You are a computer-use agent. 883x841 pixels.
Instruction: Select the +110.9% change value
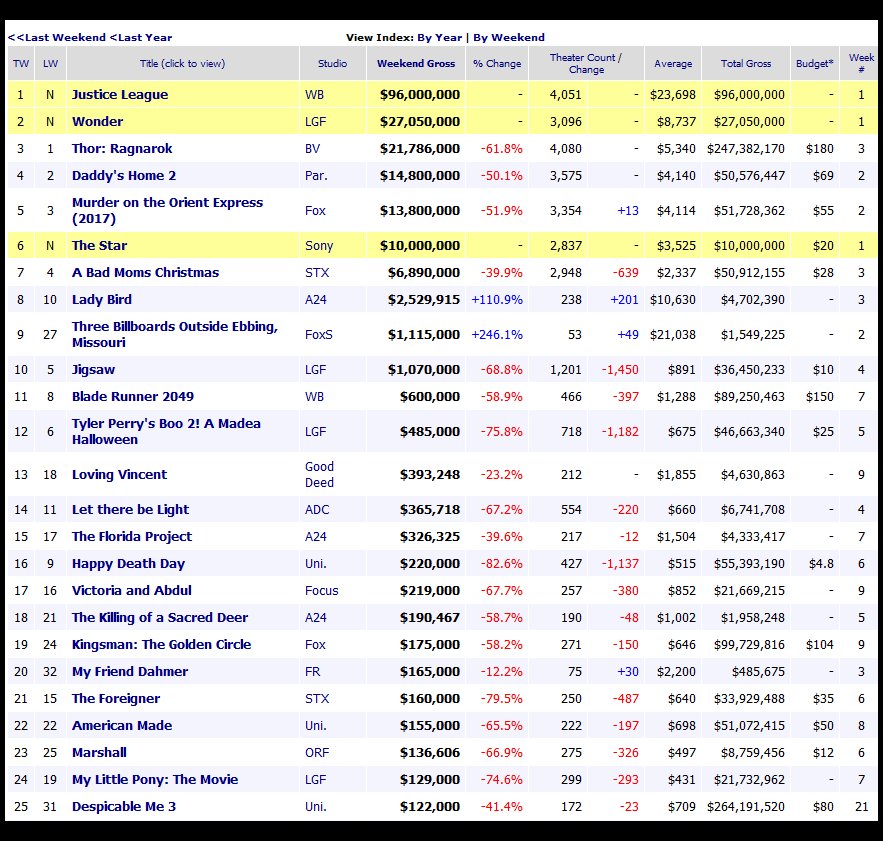[x=497, y=300]
